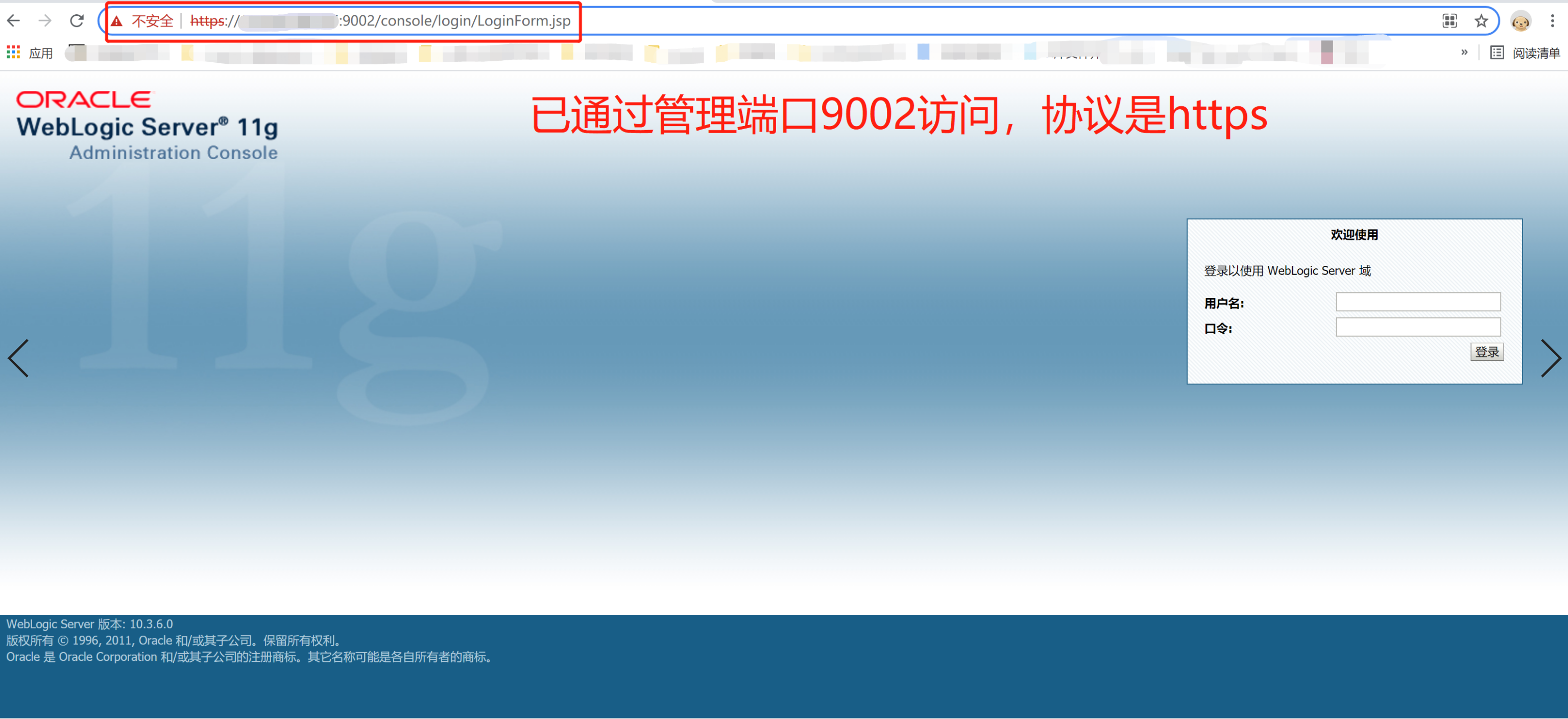The height and width of the screenshot is (719, 1568).
Task: Click the next image arrow on the right
Action: point(1550,358)
